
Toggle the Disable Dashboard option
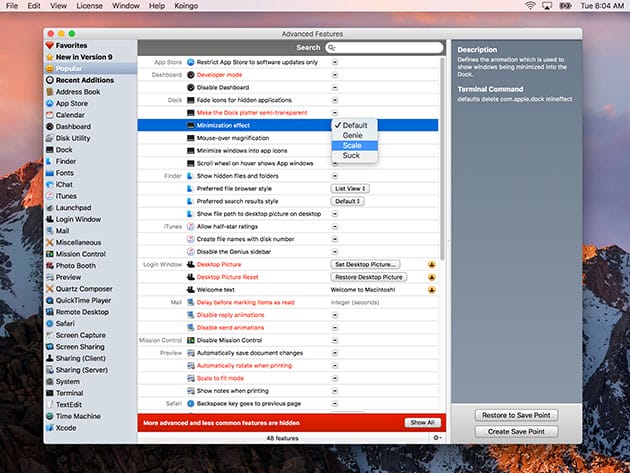pyautogui.click(x=335, y=87)
